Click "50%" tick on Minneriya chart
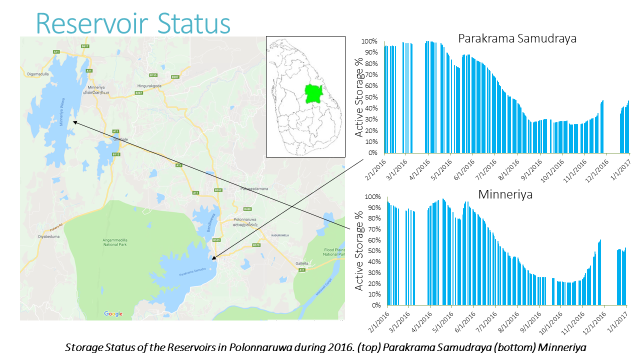The image size is (640, 360). point(374,251)
